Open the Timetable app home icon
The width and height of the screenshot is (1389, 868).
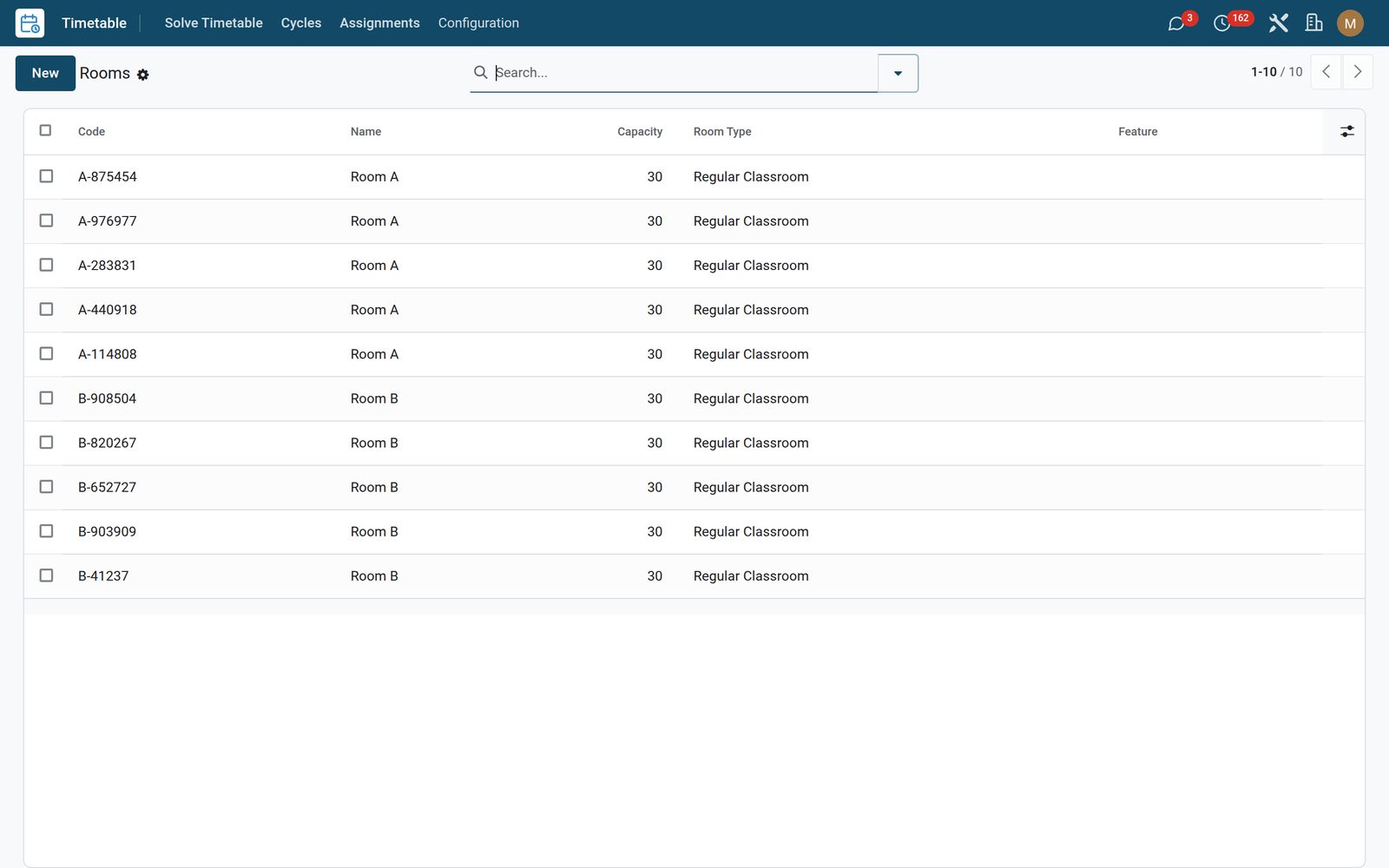(x=30, y=23)
